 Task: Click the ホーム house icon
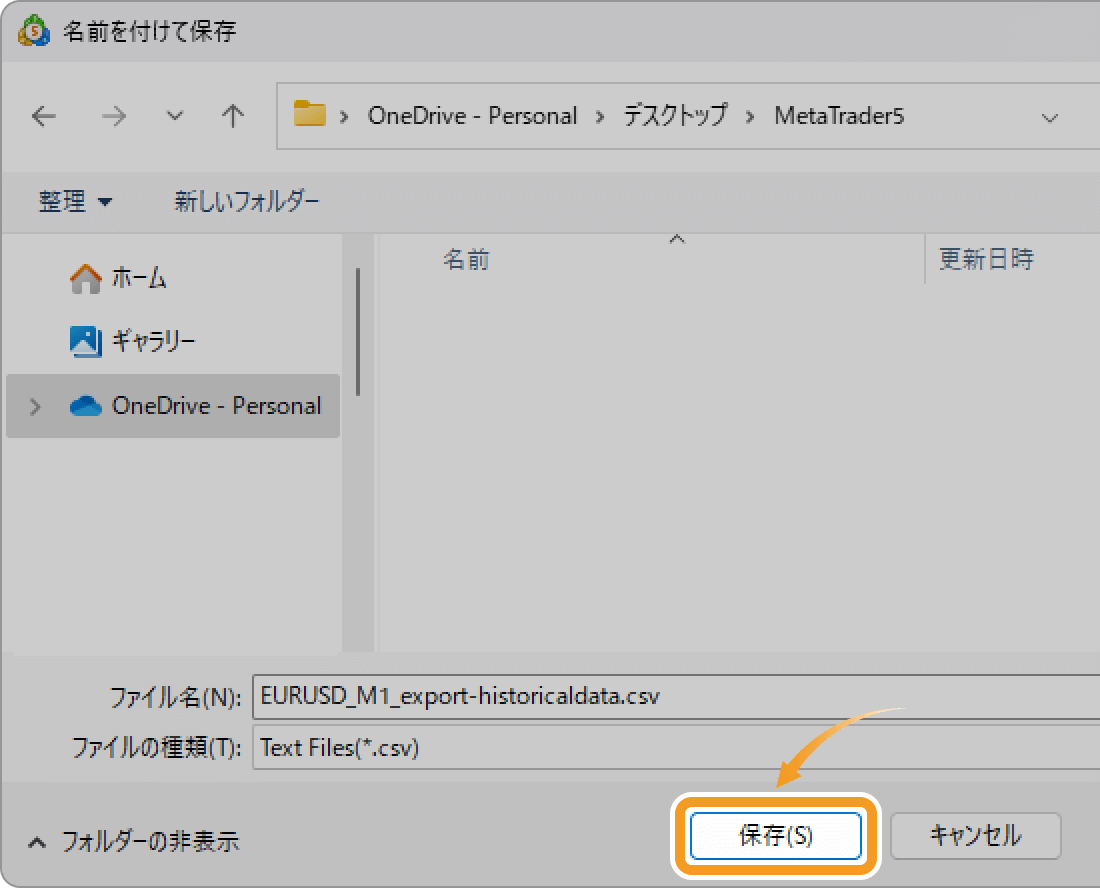tap(86, 278)
